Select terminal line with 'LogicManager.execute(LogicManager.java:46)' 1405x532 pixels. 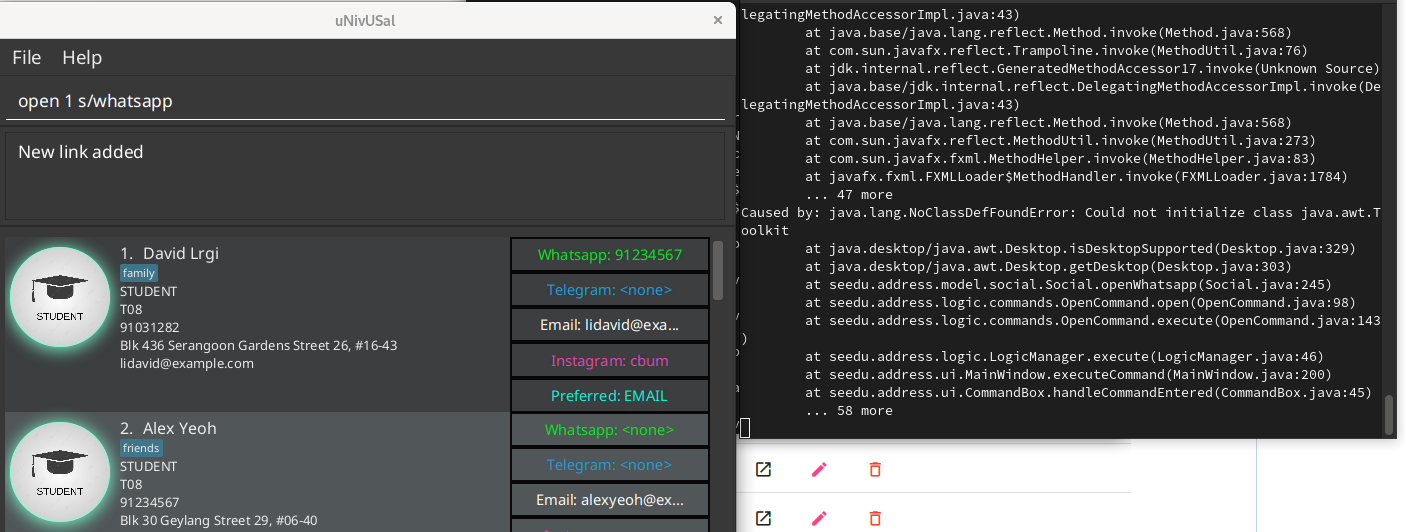click(1064, 357)
